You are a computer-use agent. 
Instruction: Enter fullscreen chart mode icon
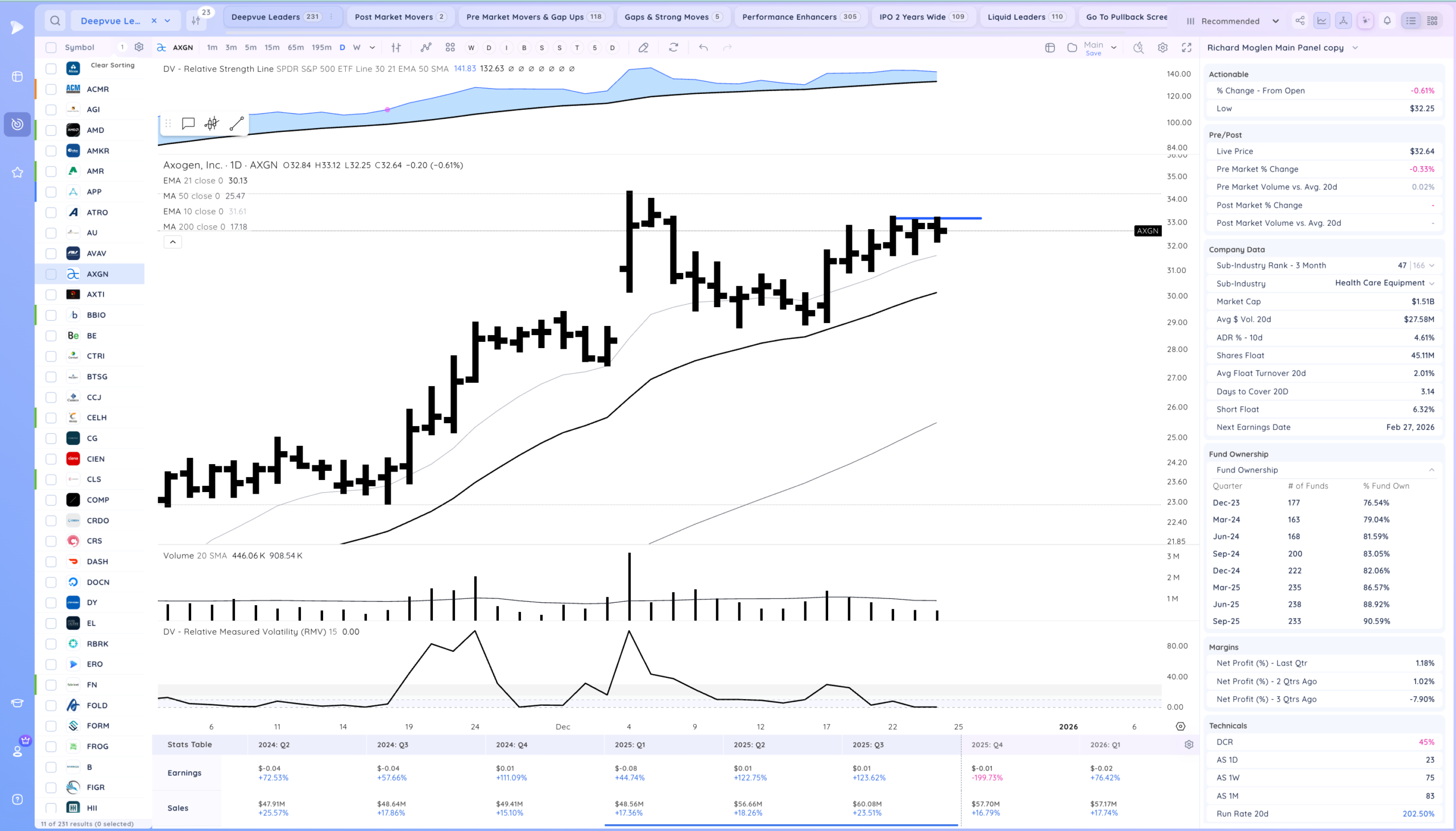coord(1186,47)
